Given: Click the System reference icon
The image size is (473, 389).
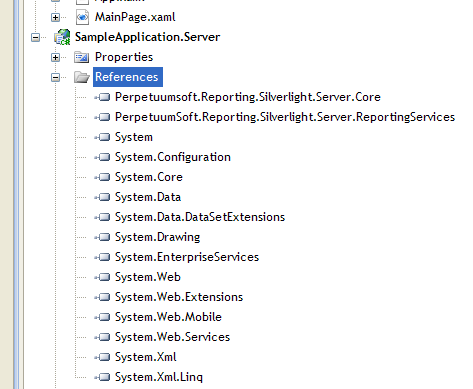Looking at the screenshot, I should [102, 137].
